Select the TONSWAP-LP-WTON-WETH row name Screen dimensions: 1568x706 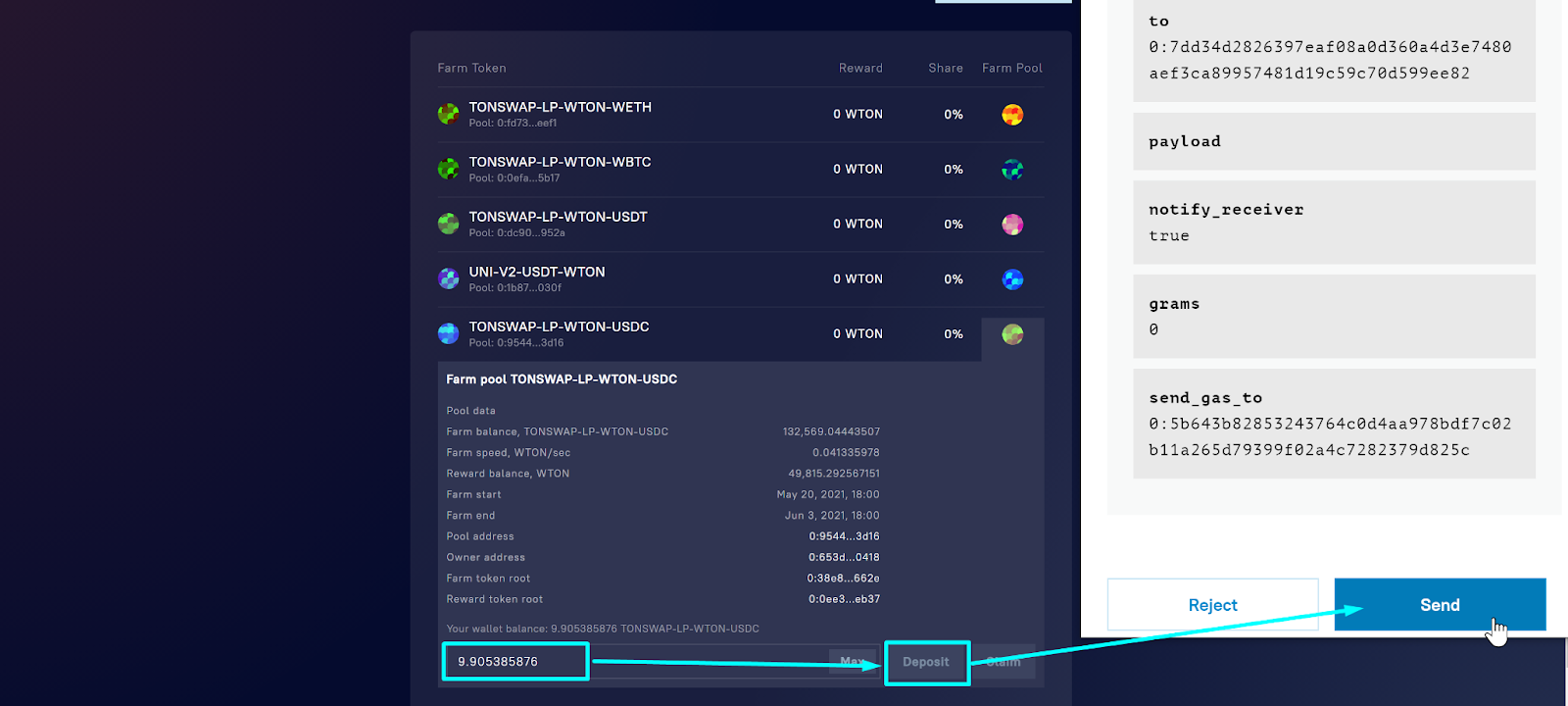[x=560, y=107]
